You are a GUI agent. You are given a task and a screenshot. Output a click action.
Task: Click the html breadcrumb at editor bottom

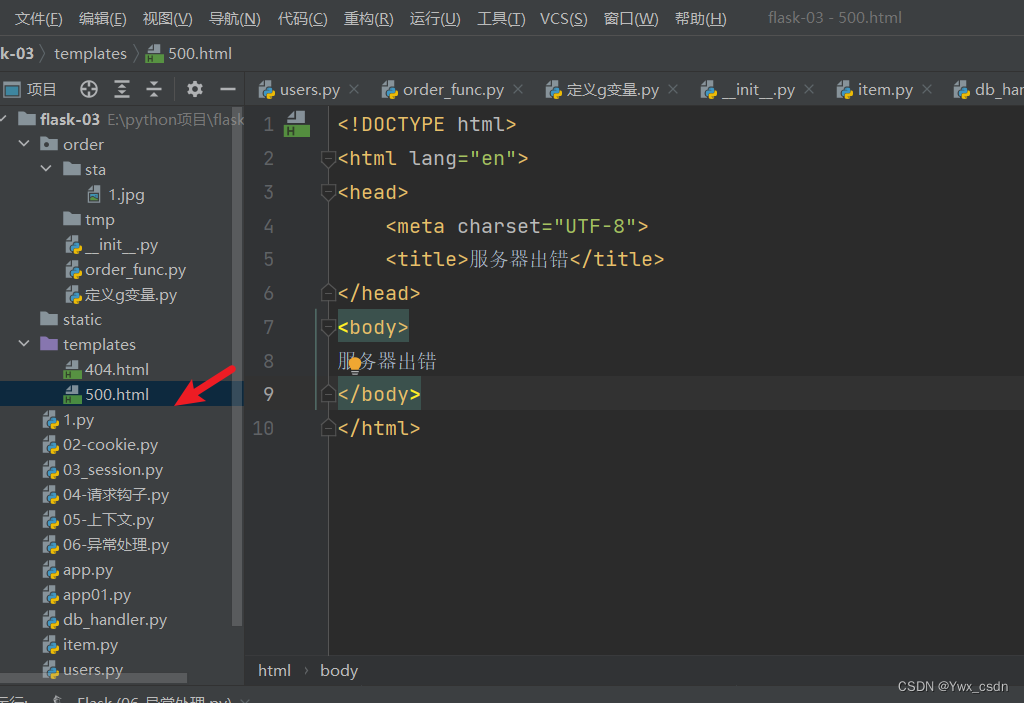click(x=274, y=670)
